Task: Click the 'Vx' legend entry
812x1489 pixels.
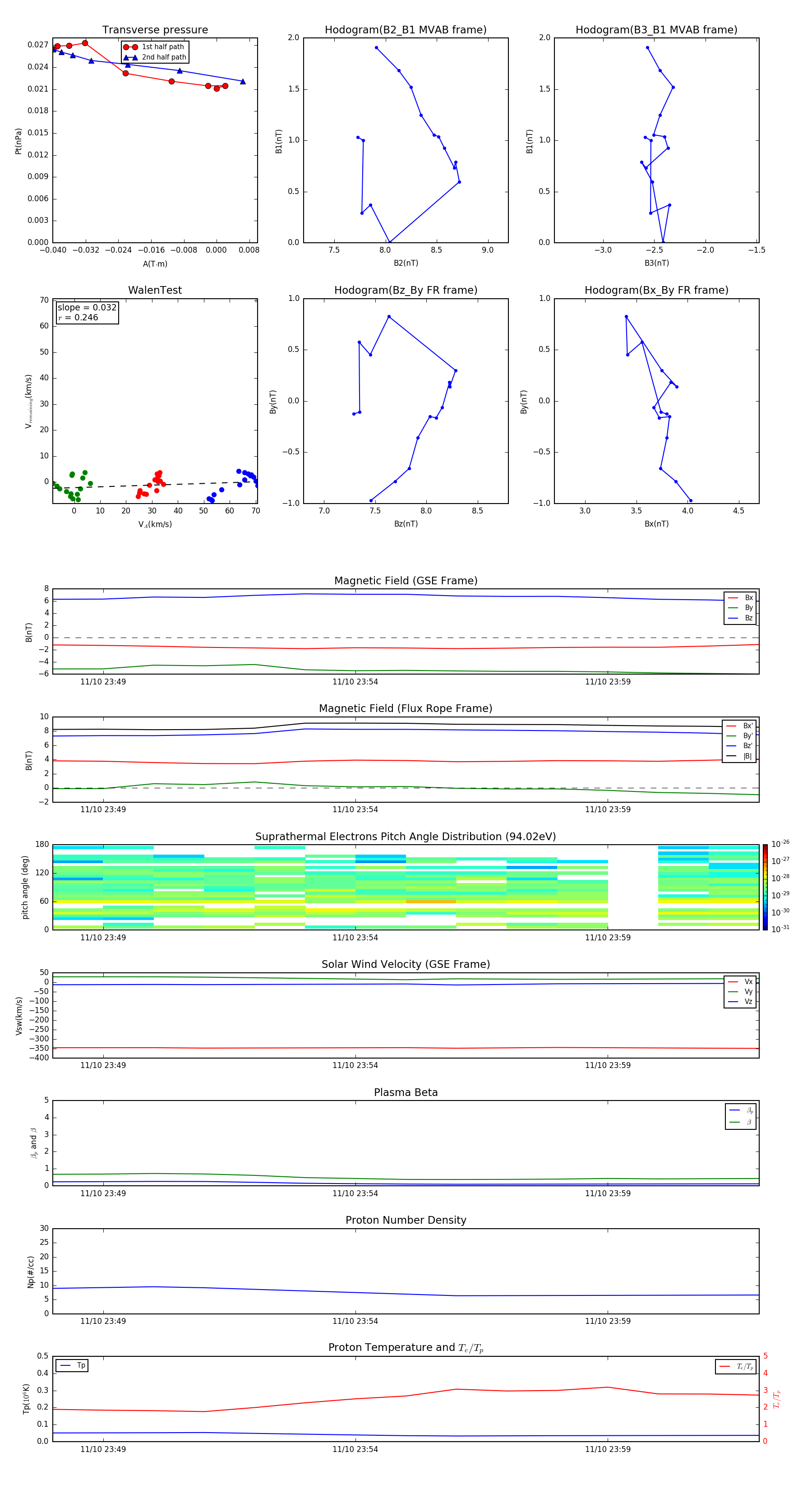Action: point(741,981)
